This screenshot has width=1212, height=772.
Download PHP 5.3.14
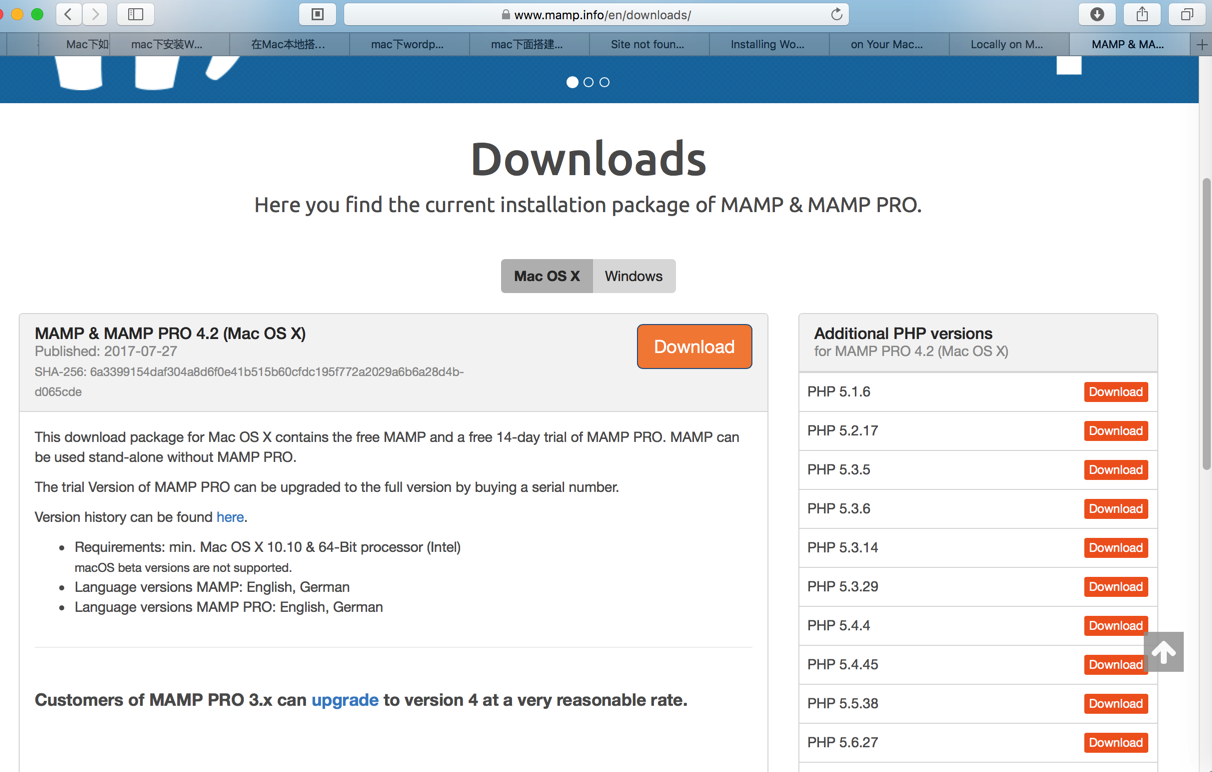(1116, 548)
